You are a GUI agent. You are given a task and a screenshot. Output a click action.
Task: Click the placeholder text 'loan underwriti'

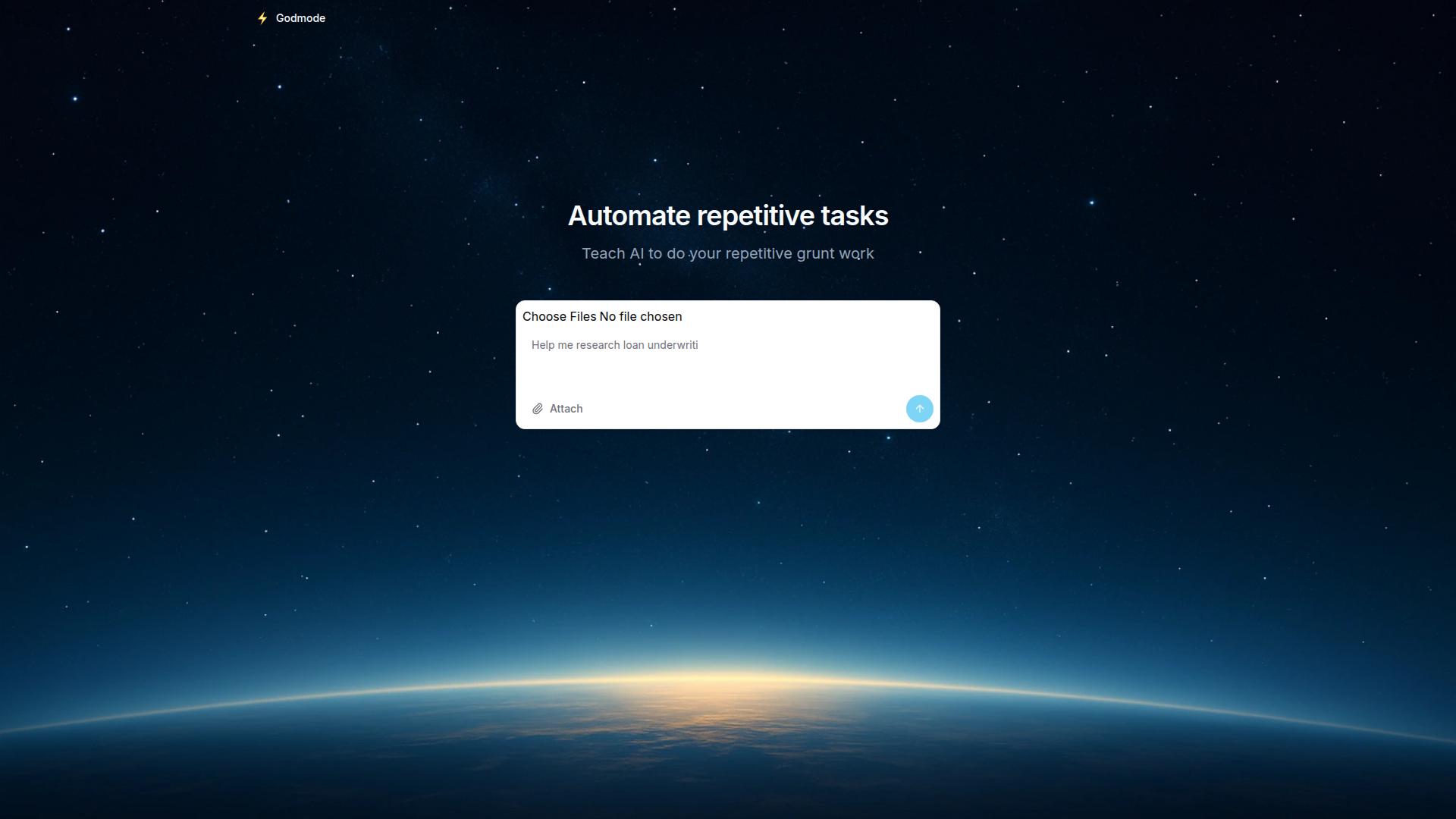[661, 345]
